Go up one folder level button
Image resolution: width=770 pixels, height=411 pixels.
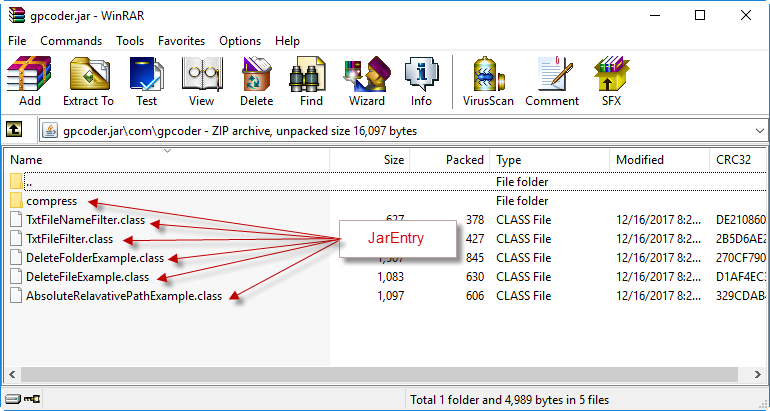[15, 130]
